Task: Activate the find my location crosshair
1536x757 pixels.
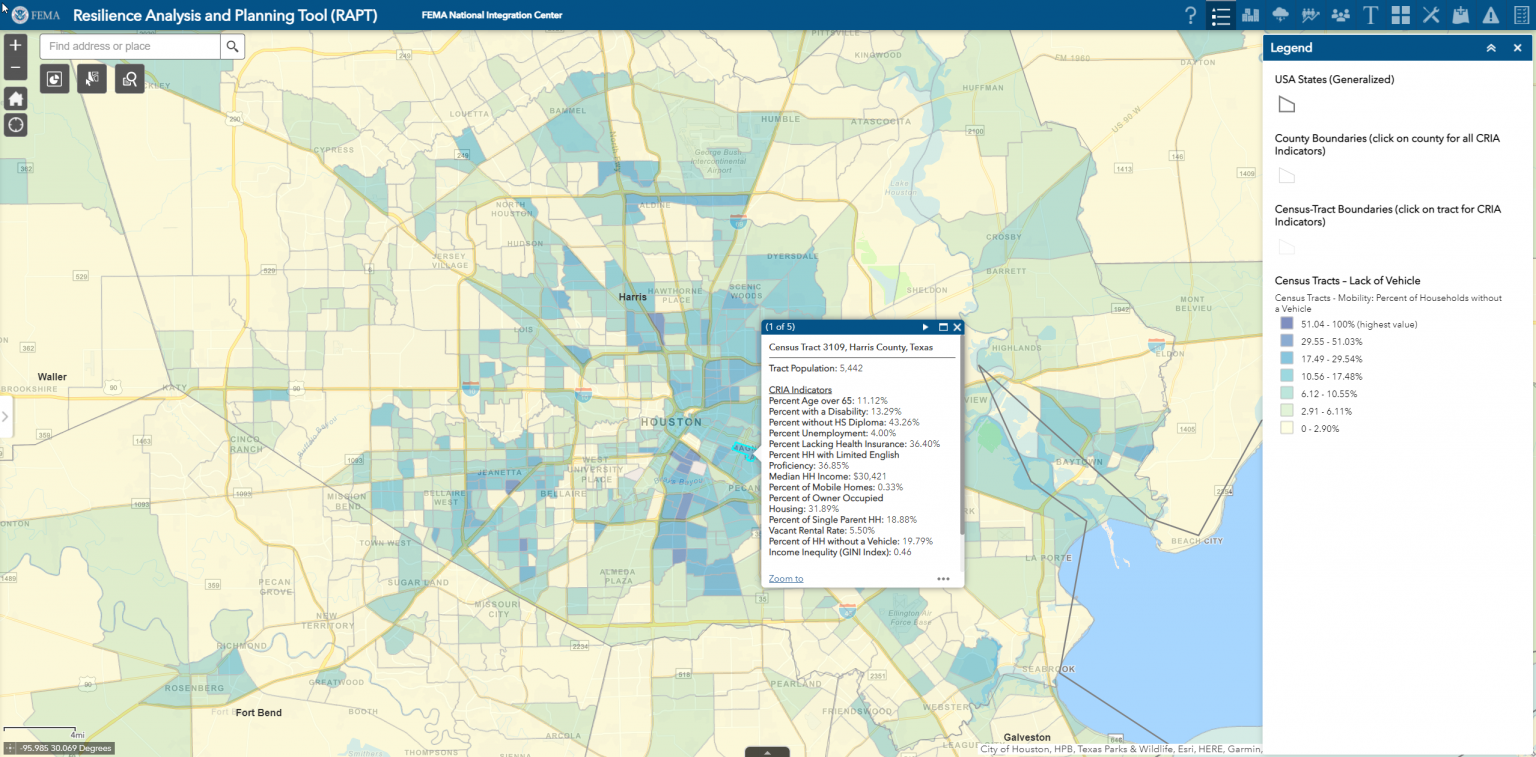Action: [15, 124]
